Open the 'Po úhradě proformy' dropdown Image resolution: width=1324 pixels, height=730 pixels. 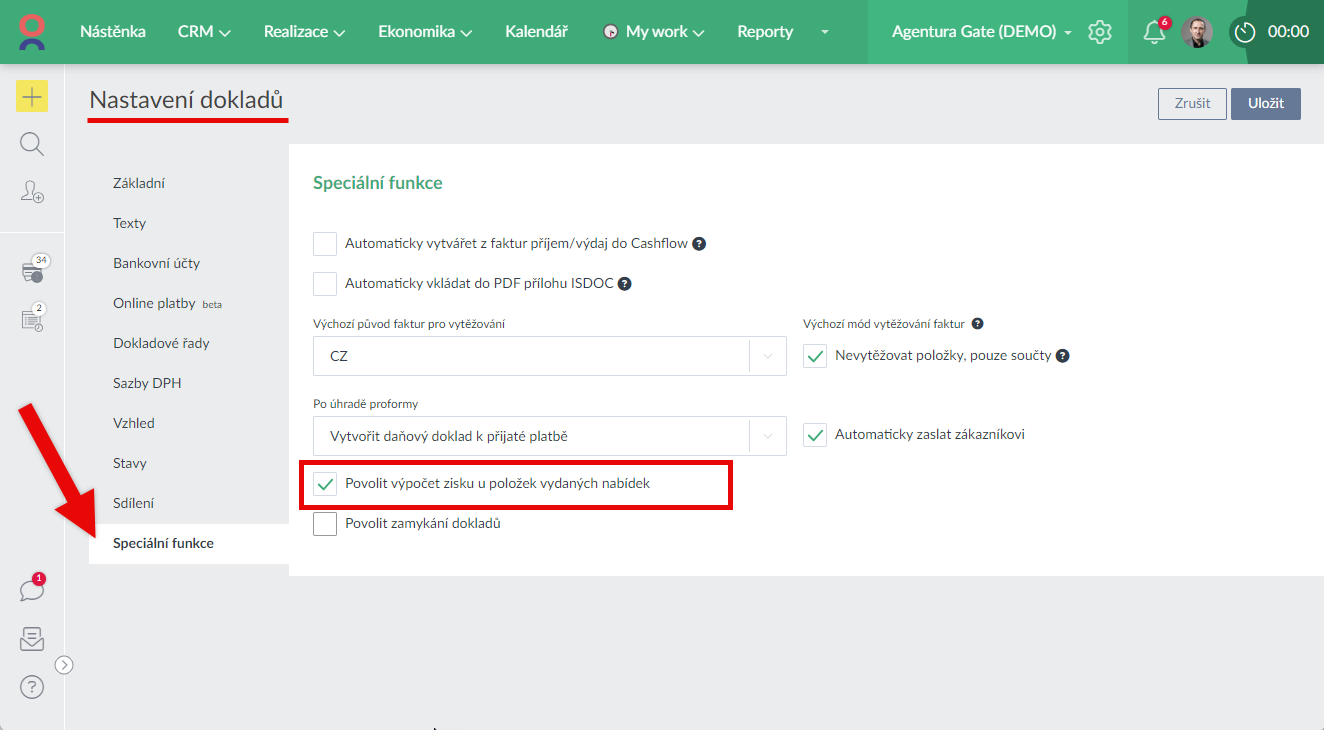tap(768, 436)
